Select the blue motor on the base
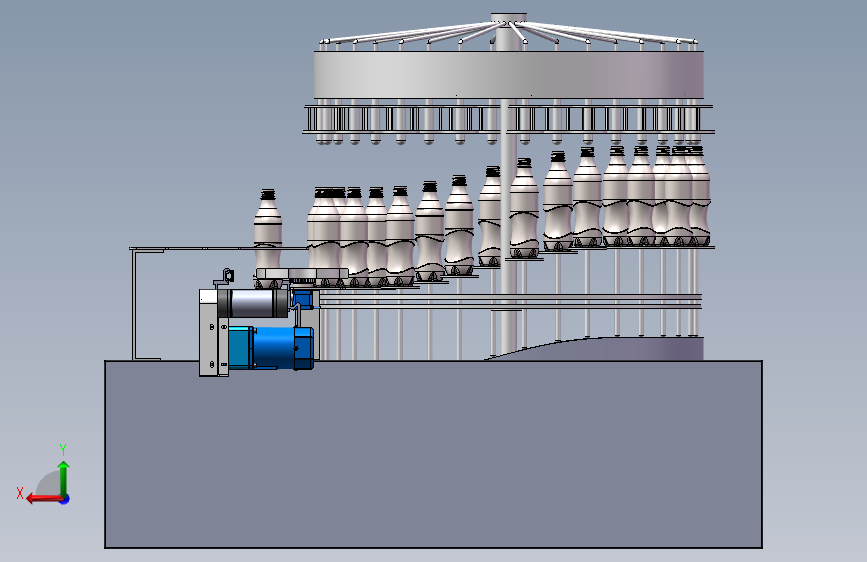Image resolution: width=867 pixels, height=562 pixels. pyautogui.click(x=271, y=347)
